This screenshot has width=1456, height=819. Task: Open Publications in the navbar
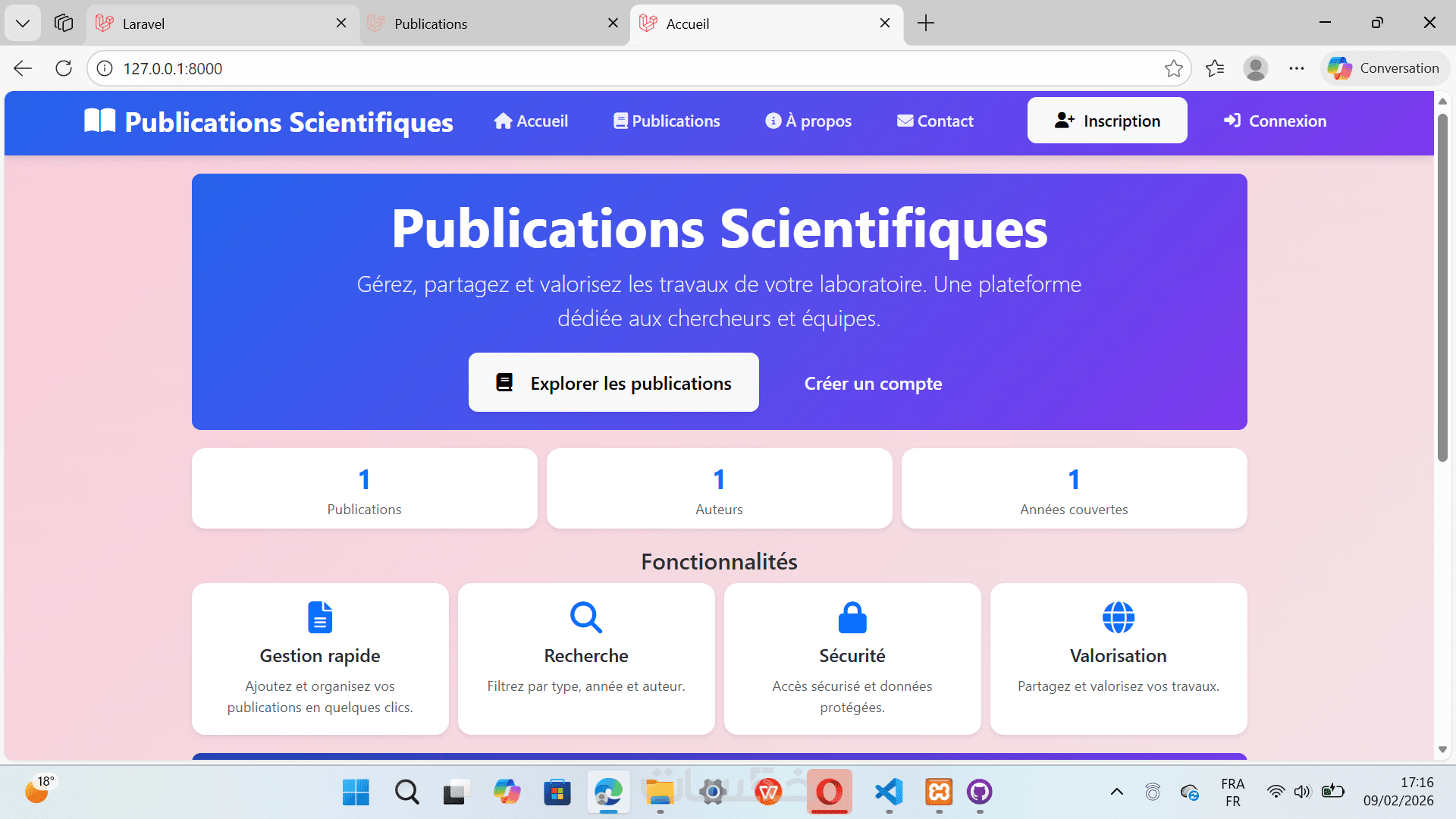pos(667,121)
